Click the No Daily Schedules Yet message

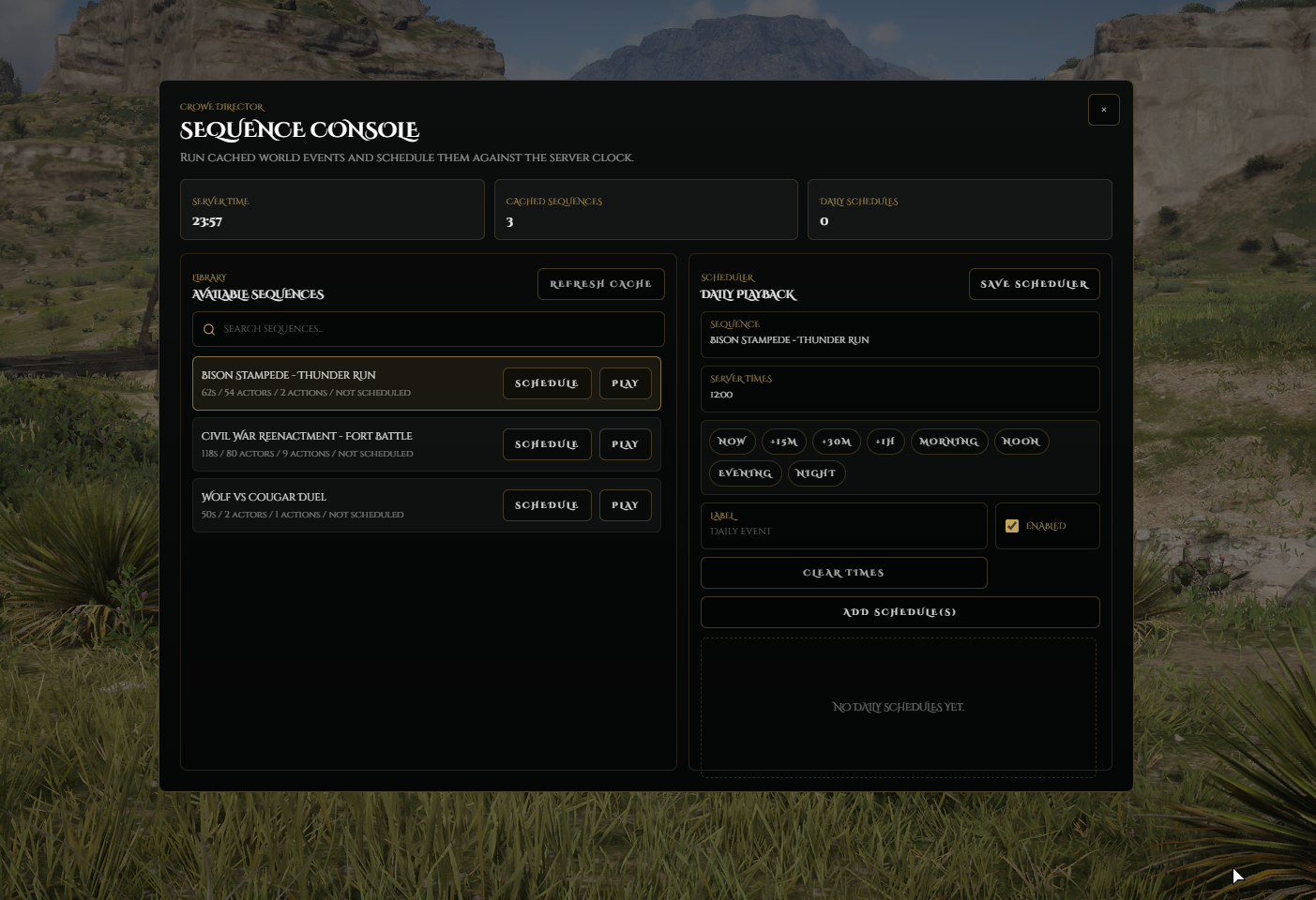[x=898, y=707]
